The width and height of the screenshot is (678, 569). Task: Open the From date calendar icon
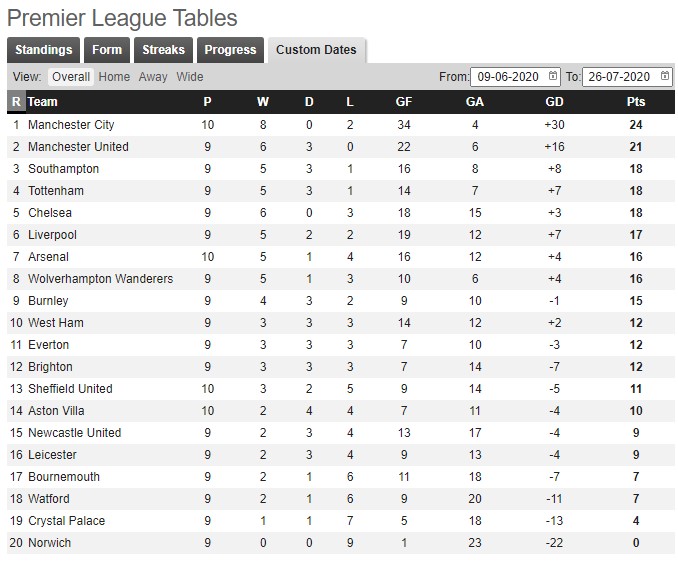coord(553,76)
